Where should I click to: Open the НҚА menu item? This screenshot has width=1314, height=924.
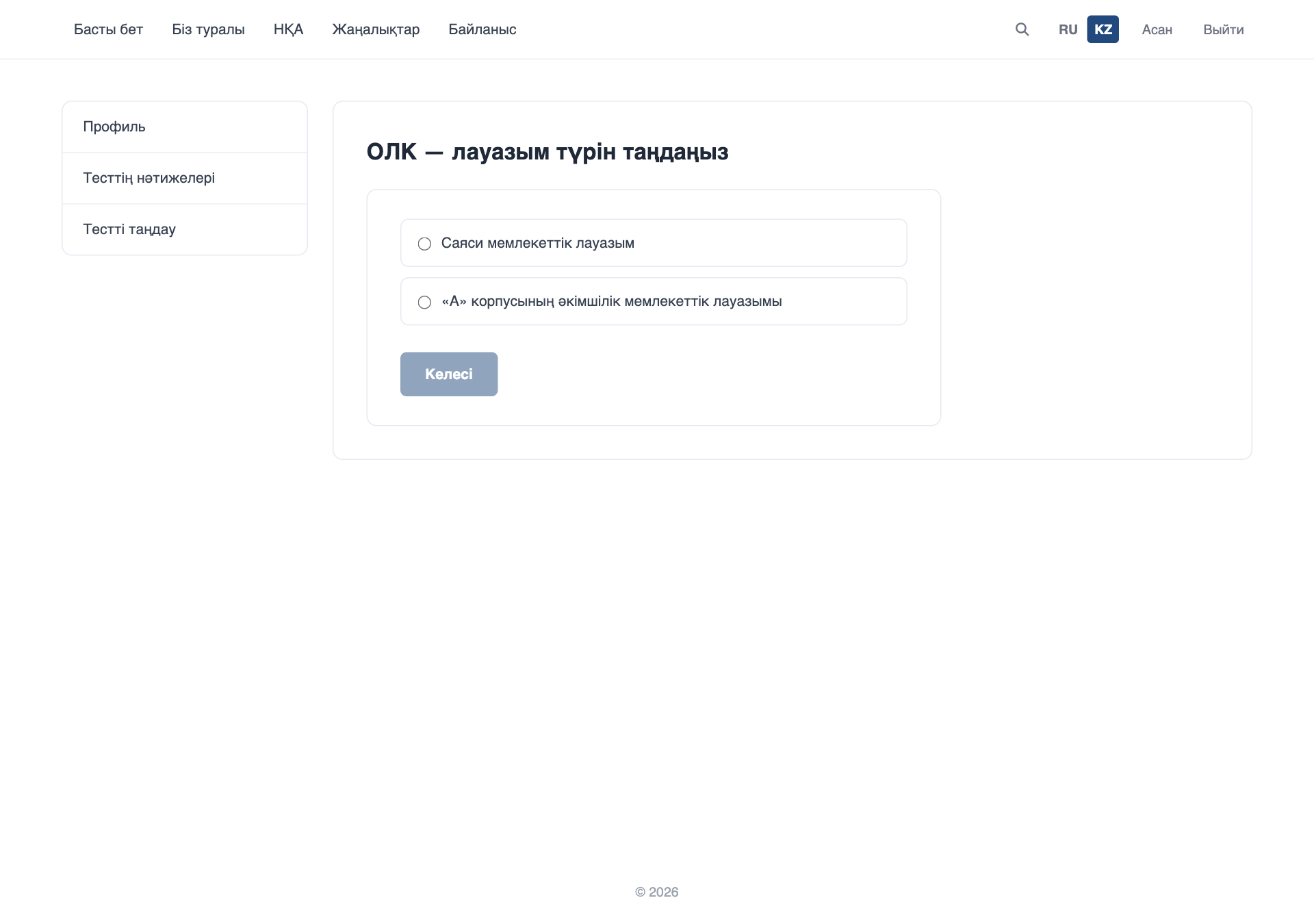click(288, 29)
